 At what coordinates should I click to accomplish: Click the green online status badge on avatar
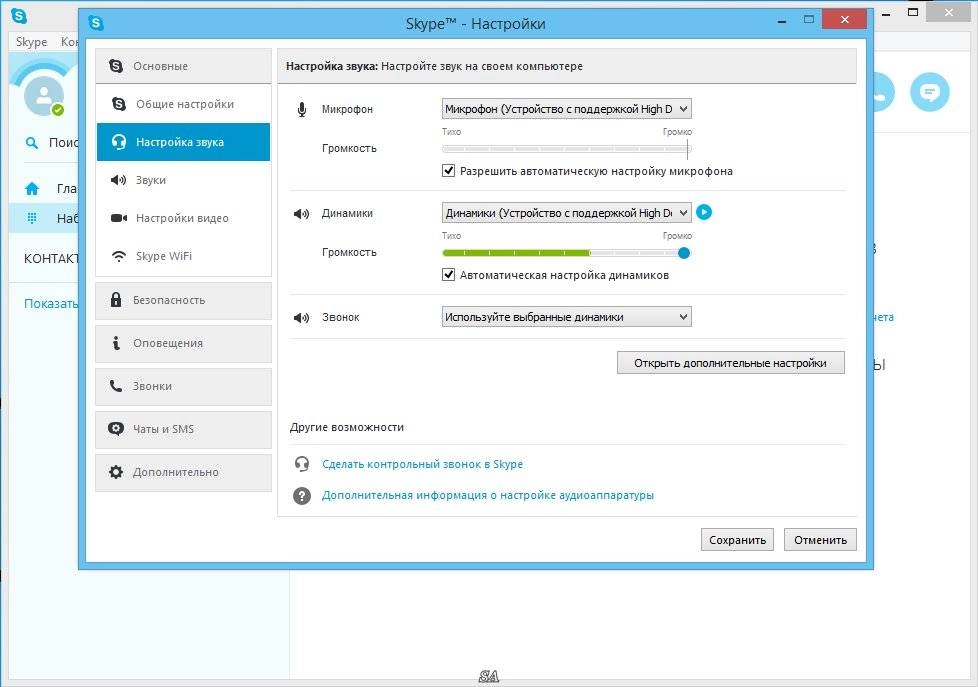tap(58, 110)
